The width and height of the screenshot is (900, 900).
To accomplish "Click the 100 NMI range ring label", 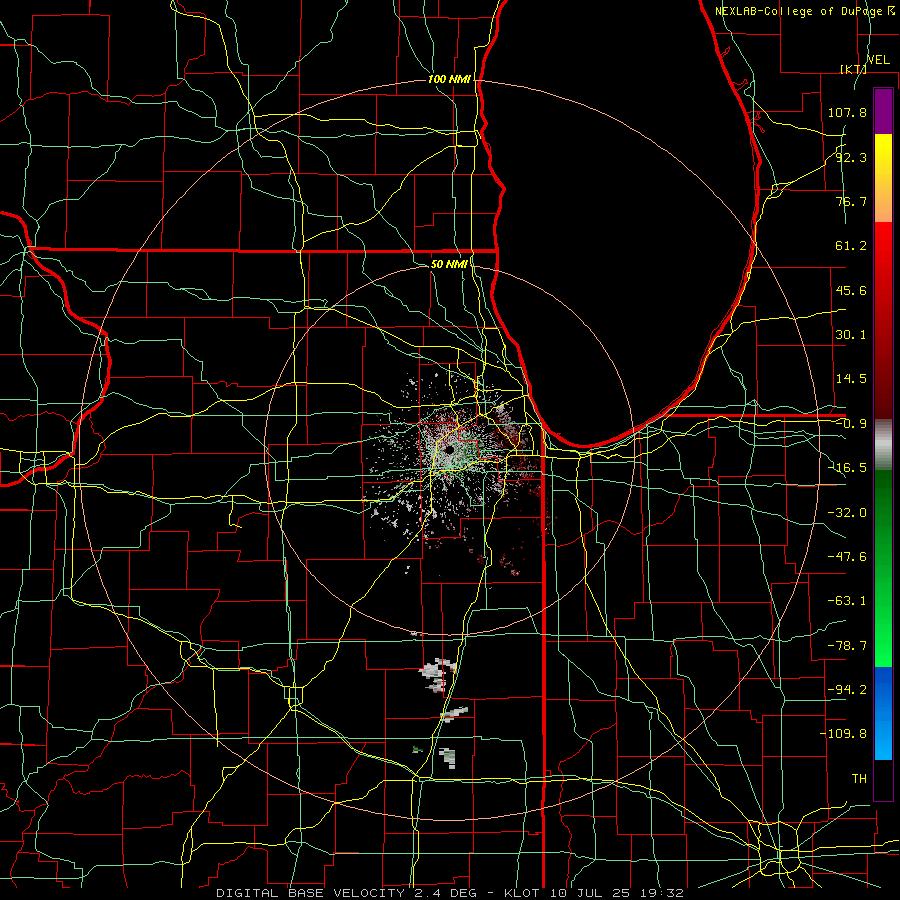I will coord(448,79).
